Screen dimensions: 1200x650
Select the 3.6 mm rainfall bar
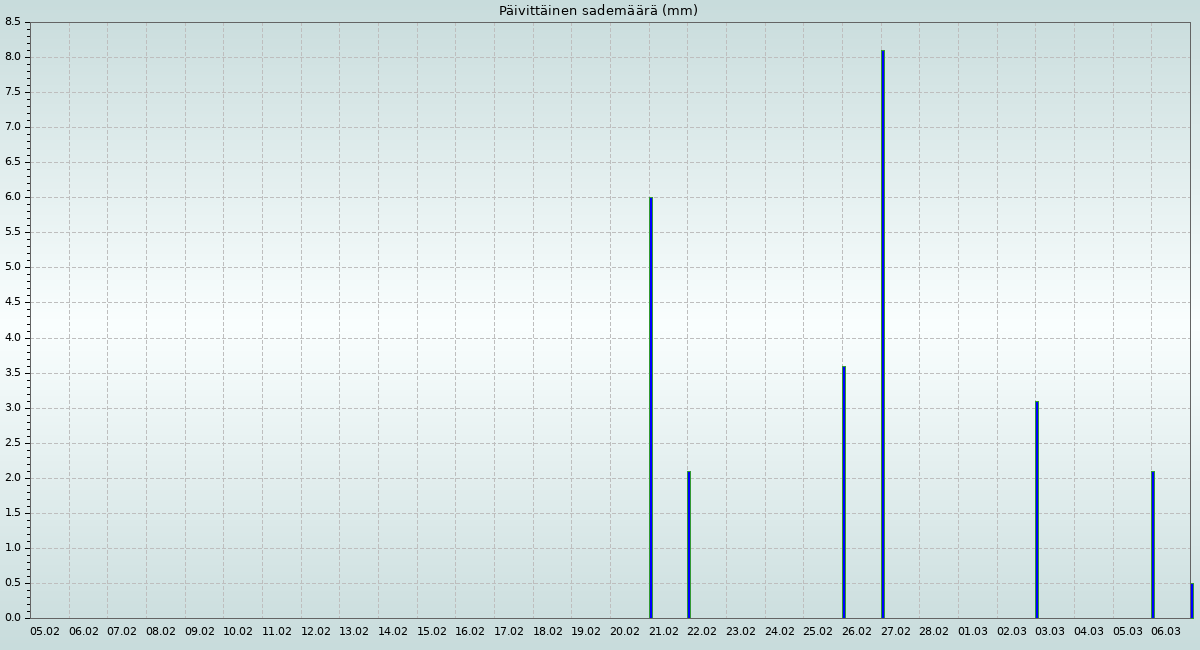click(843, 492)
